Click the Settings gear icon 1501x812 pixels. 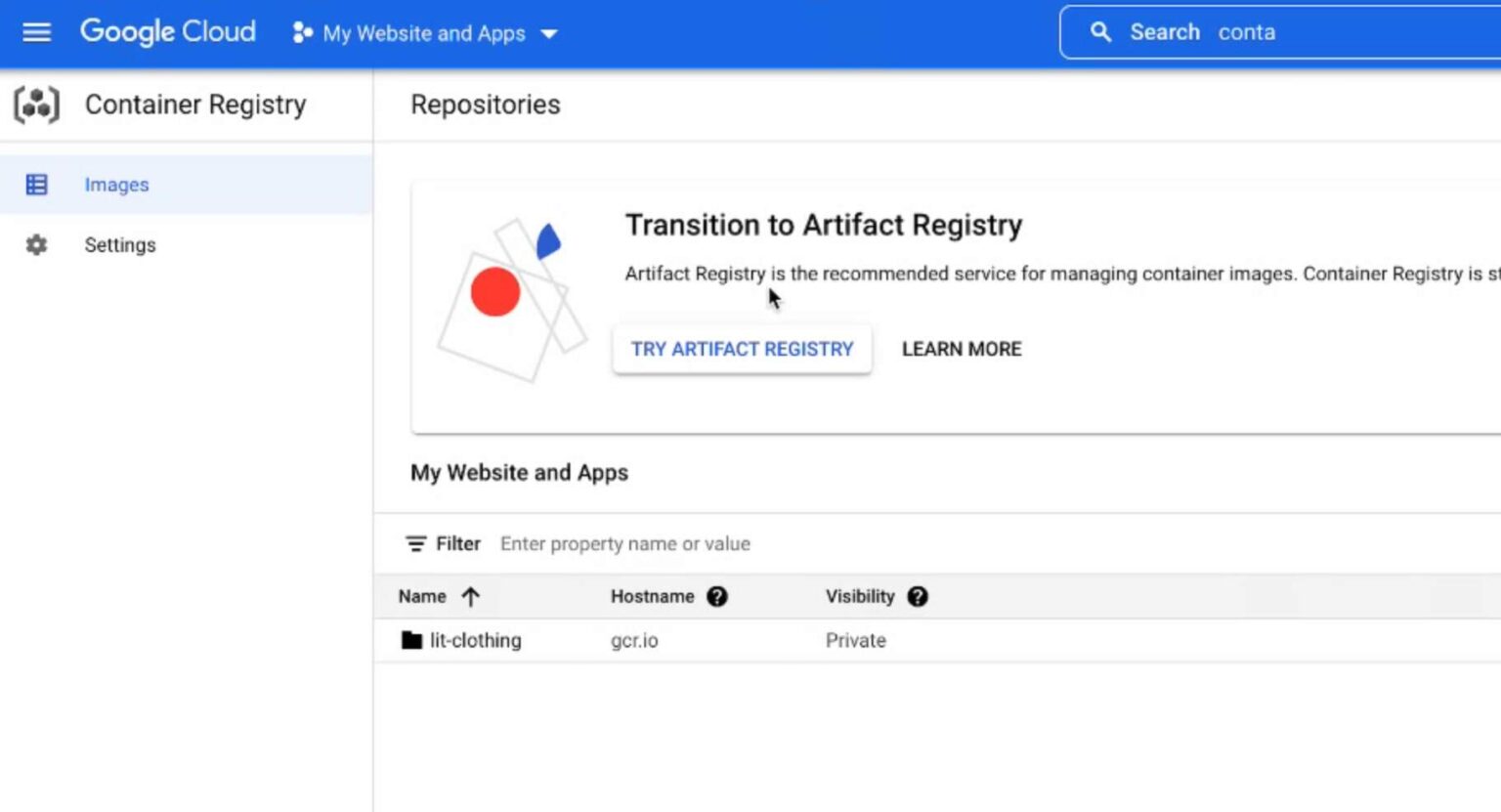36,245
